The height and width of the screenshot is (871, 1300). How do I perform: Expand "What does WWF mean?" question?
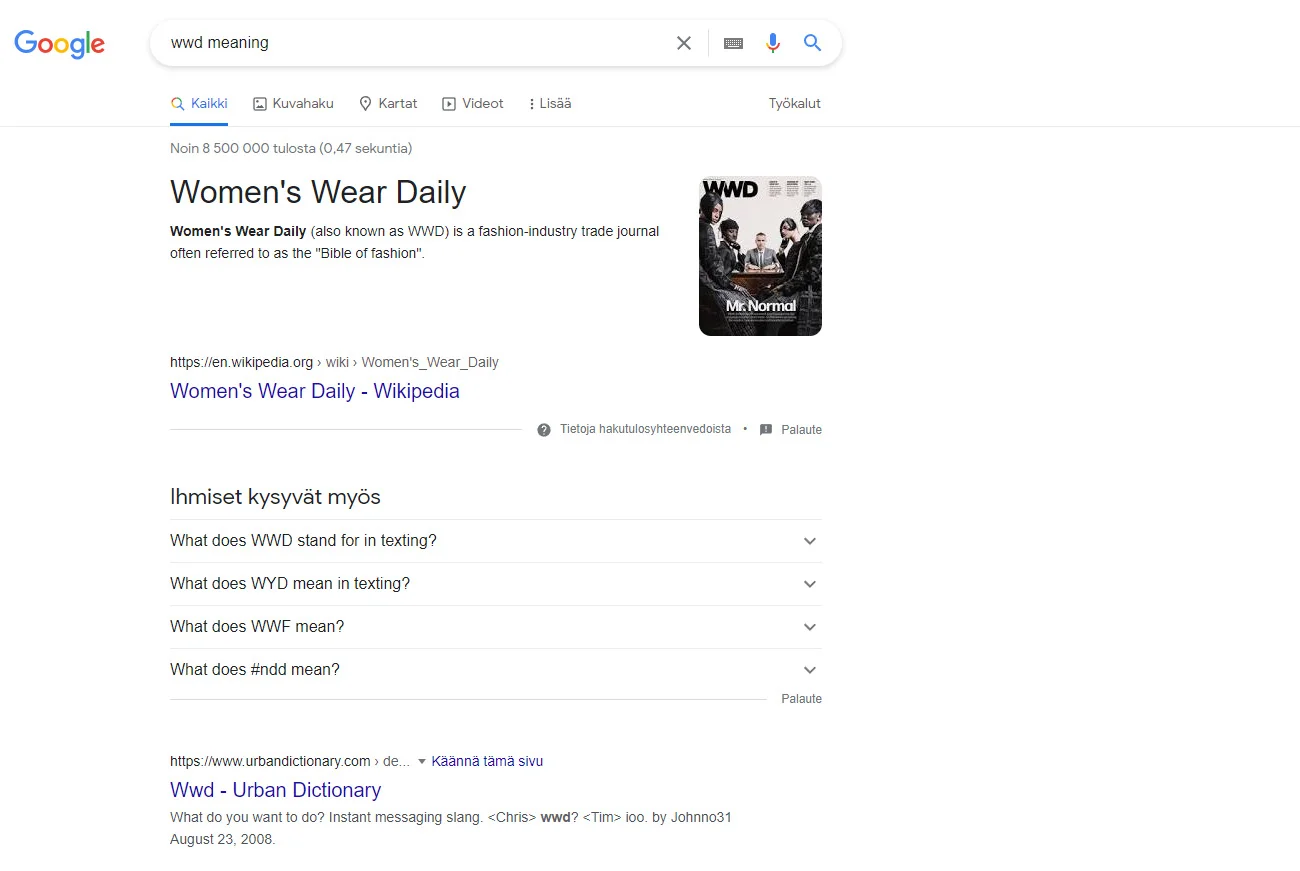[x=810, y=627]
